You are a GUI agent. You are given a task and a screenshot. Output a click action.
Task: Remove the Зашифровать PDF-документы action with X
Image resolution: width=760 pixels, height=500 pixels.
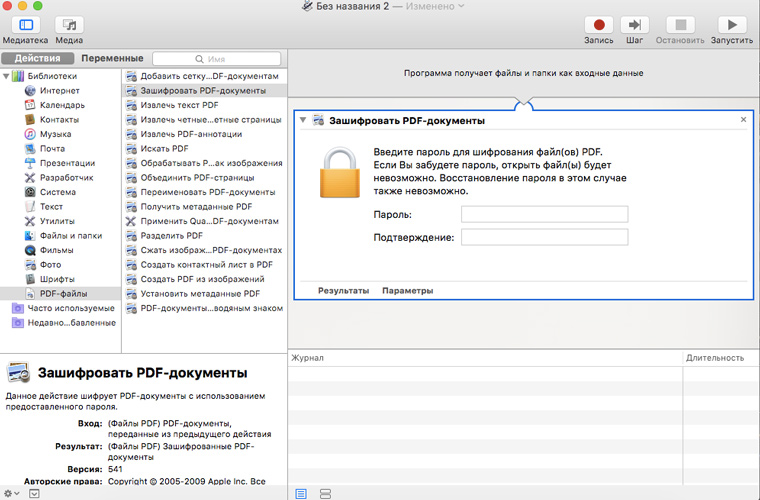pos(744,120)
